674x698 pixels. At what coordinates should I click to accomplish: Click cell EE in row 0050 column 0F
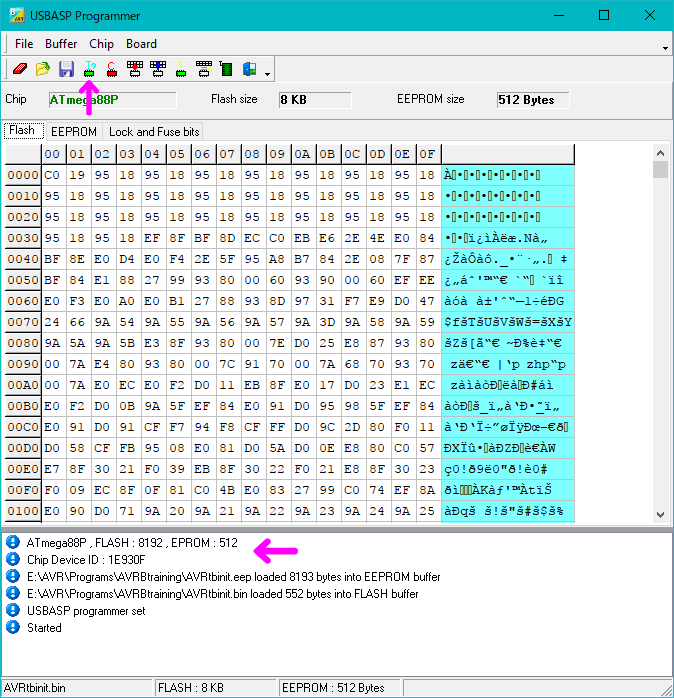(x=427, y=280)
